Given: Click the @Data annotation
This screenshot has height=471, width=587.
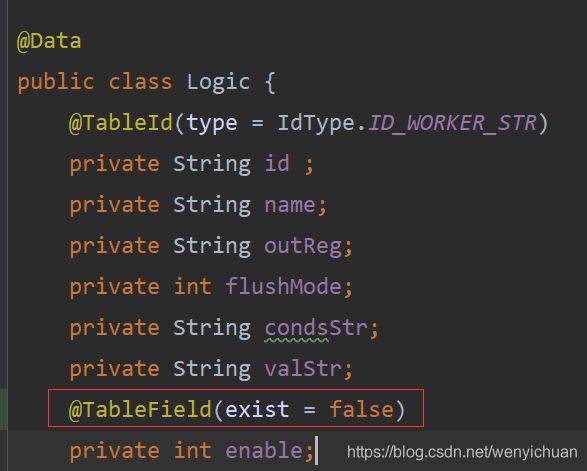Looking at the screenshot, I should (x=49, y=41).
